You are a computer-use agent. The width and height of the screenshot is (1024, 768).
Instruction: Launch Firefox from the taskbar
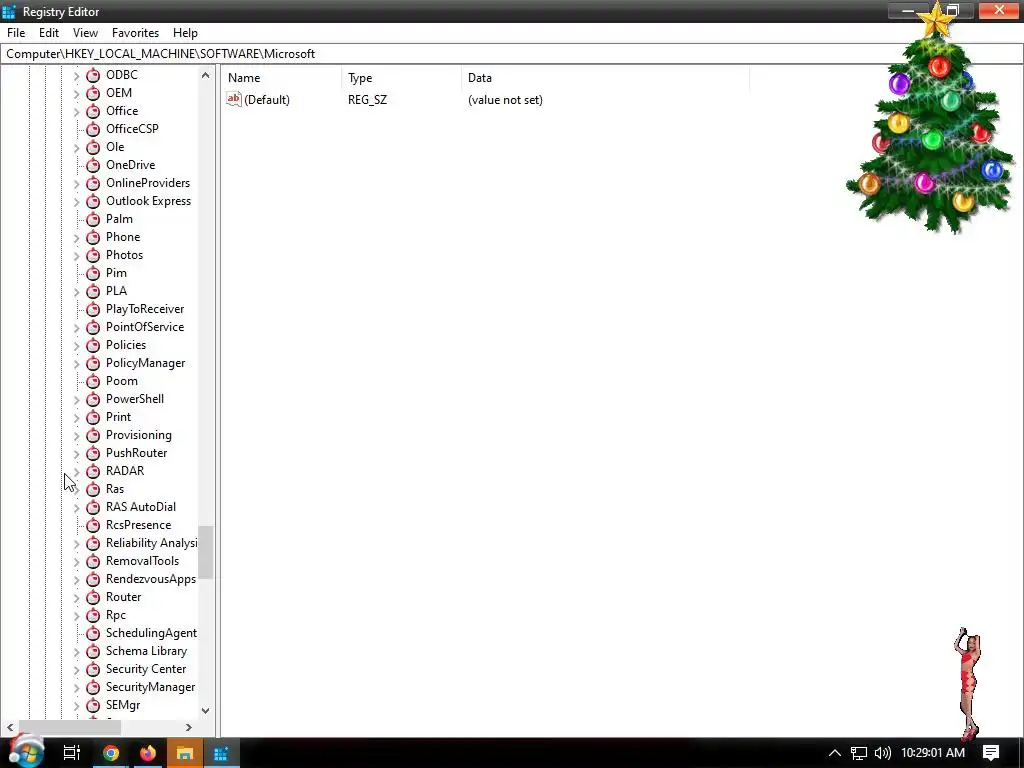point(148,754)
